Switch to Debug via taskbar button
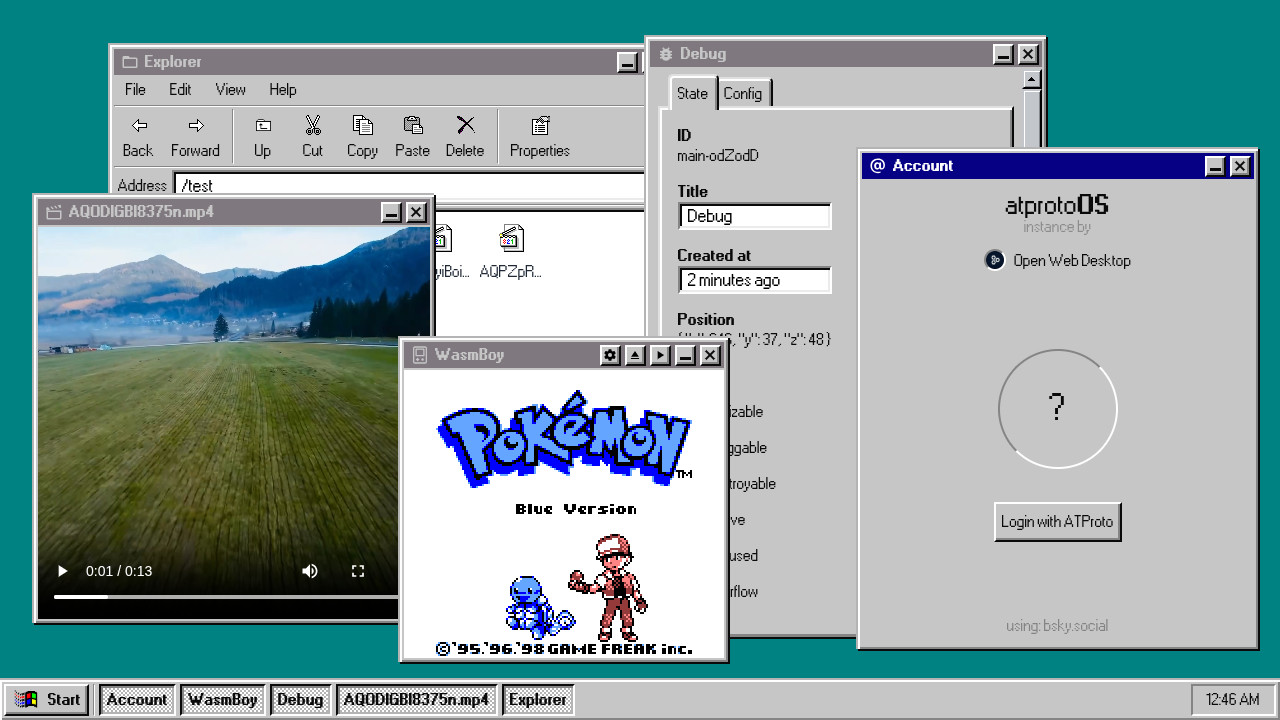This screenshot has width=1280, height=720. 300,699
